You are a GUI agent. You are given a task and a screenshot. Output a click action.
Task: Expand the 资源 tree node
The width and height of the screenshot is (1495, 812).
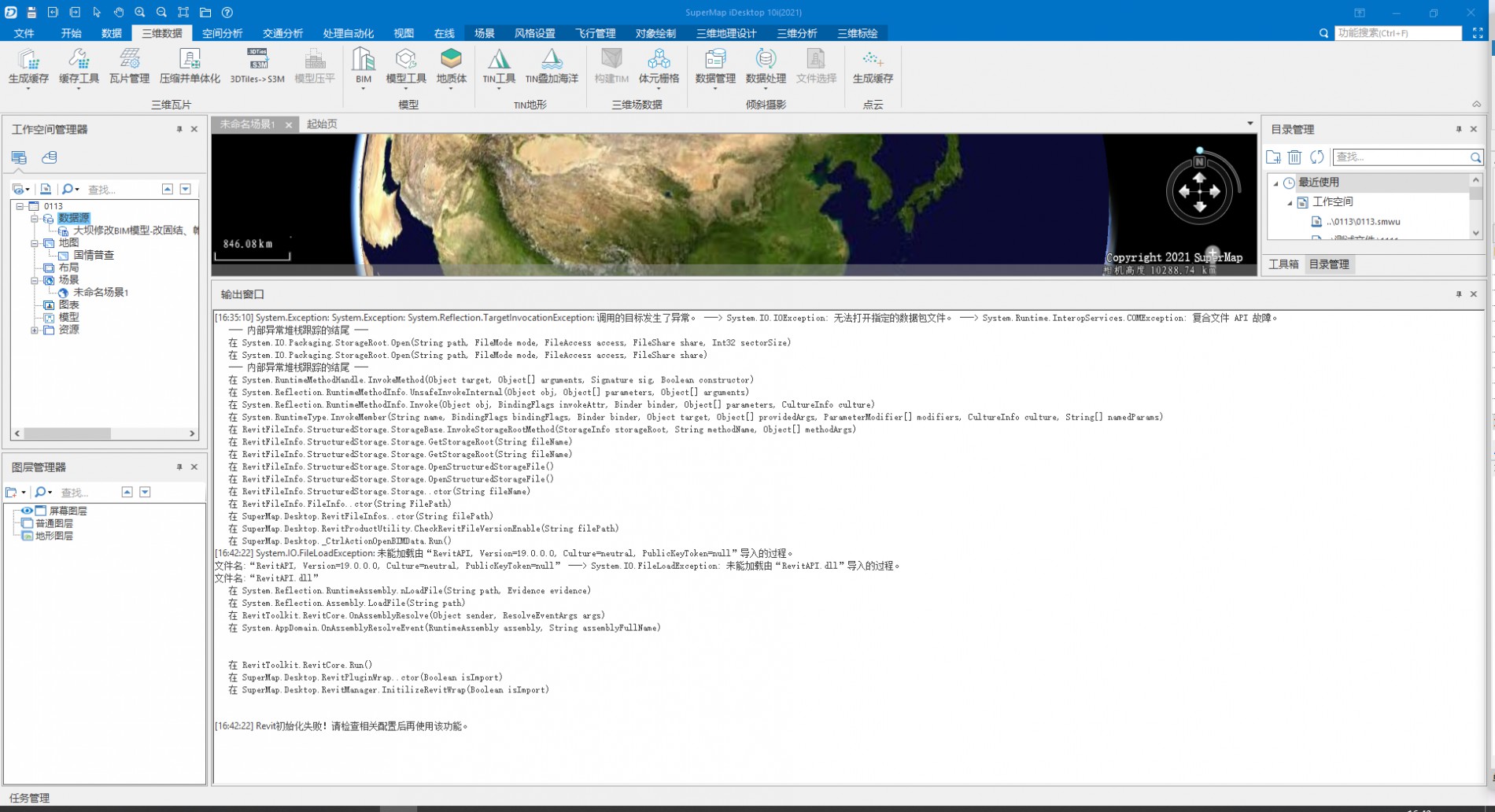coord(35,330)
